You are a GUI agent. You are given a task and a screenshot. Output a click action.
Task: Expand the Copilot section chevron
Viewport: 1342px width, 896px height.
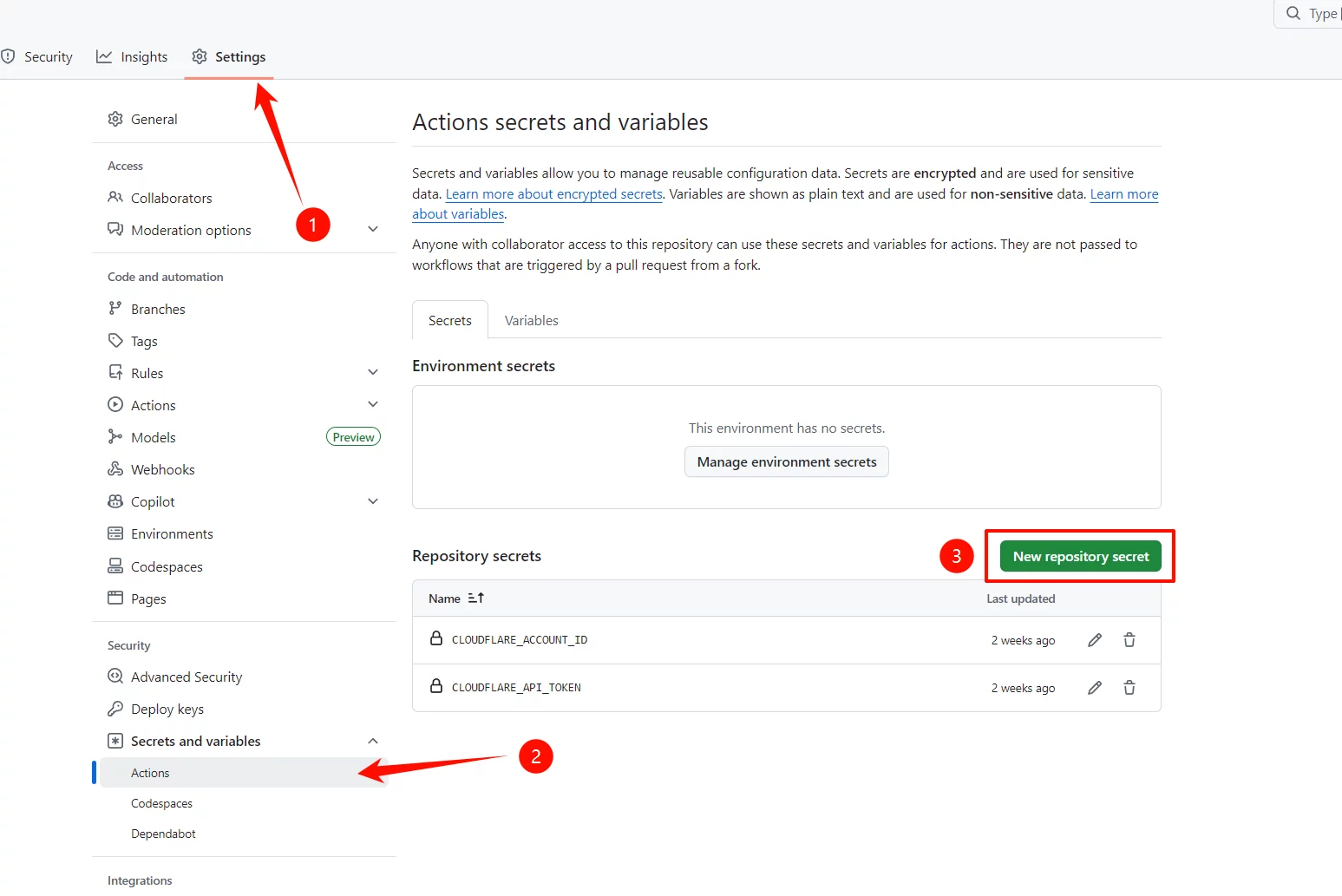[x=373, y=501]
